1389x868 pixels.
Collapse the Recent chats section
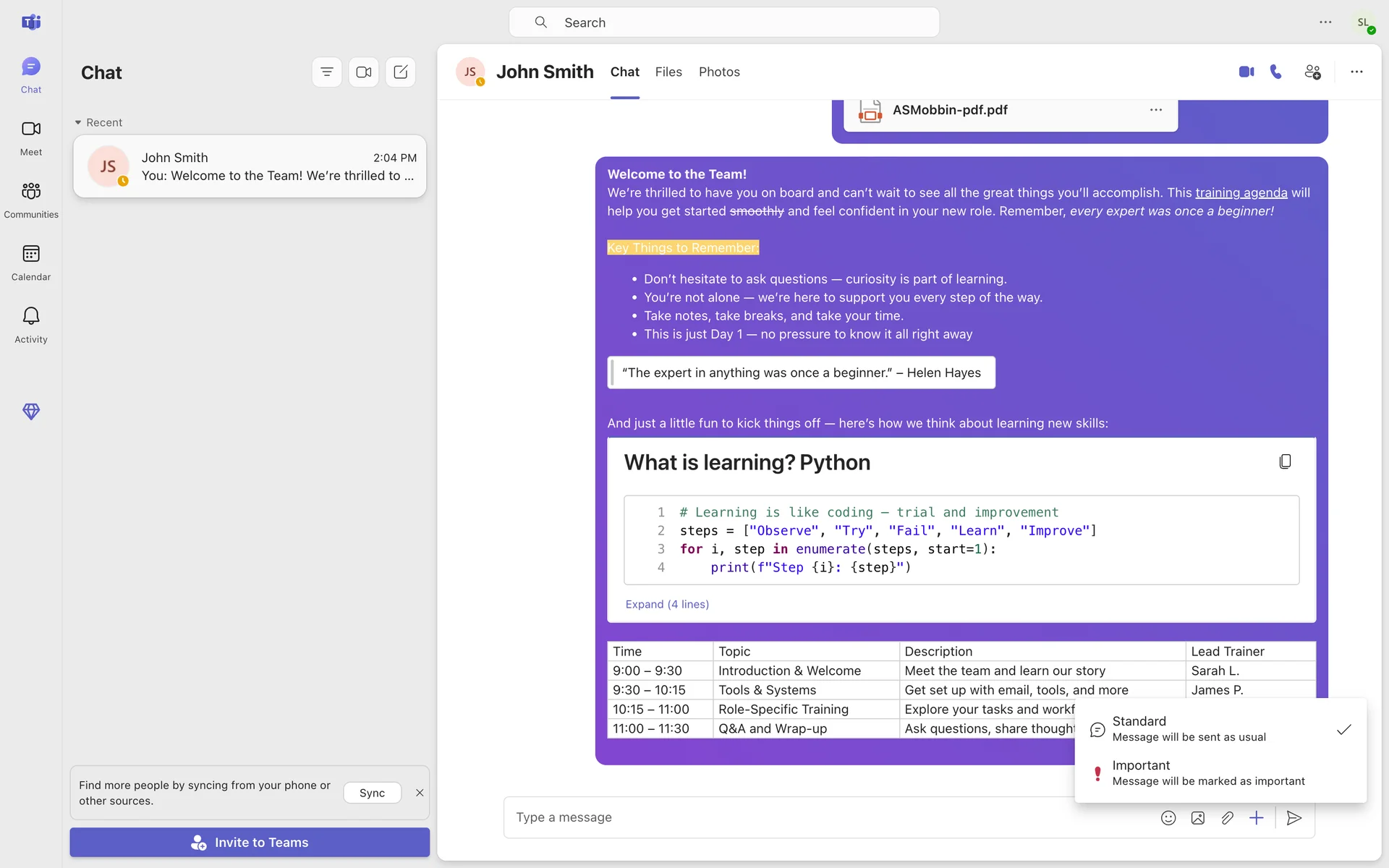click(x=78, y=122)
